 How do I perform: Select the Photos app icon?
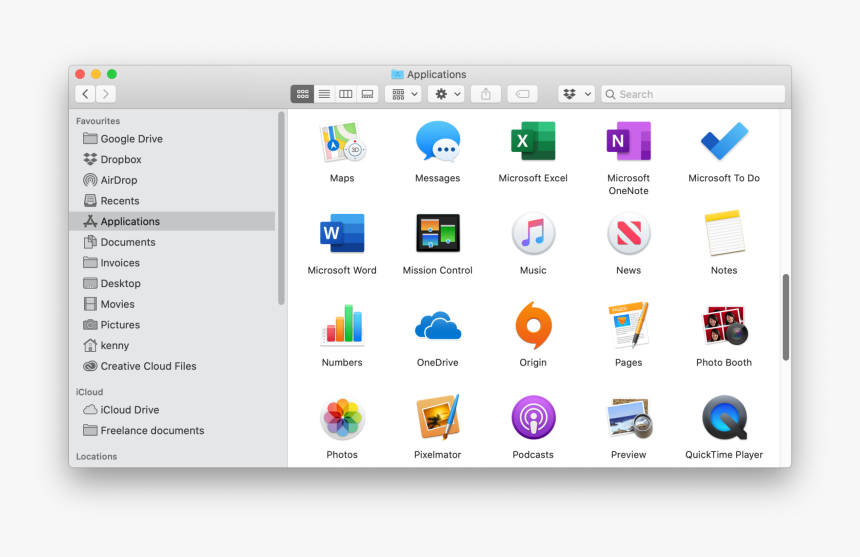click(342, 418)
